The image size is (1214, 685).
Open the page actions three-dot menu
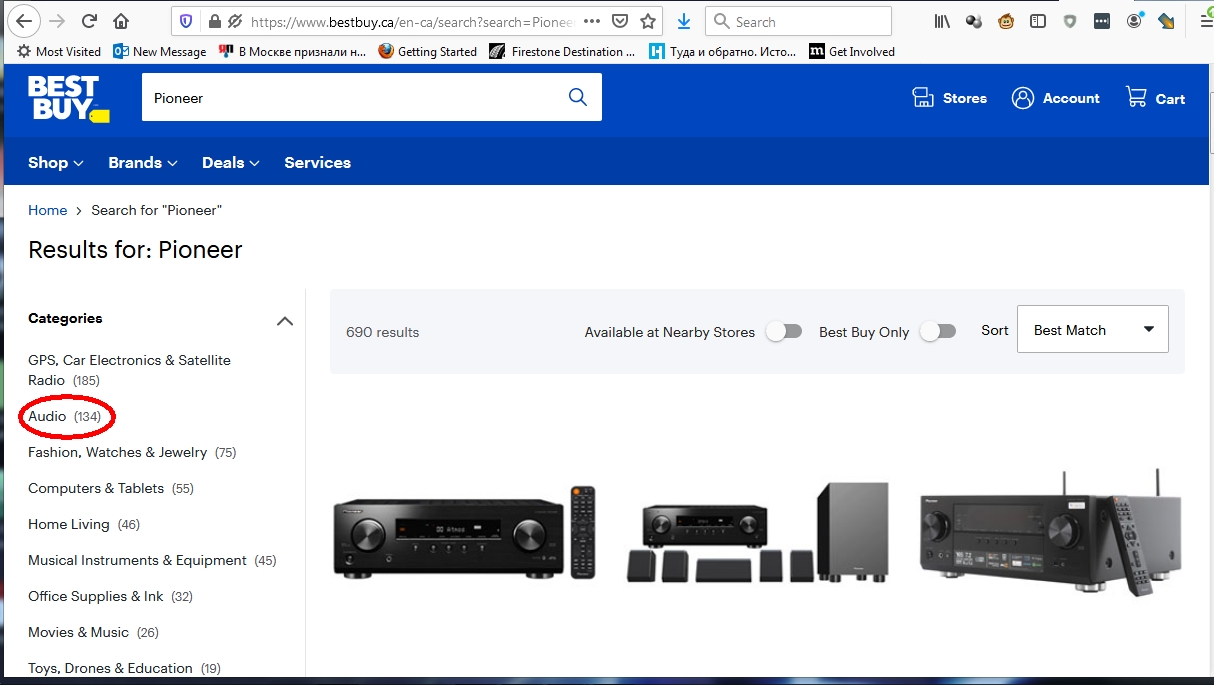[x=591, y=21]
